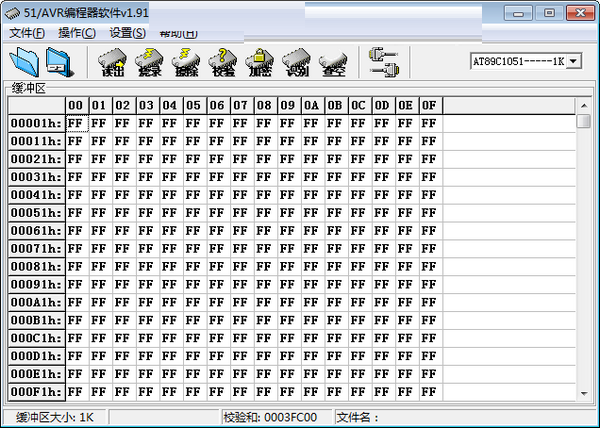The height and width of the screenshot is (428, 600).
Task: Click the app chip icon in title bar
Action: click(x=12, y=13)
